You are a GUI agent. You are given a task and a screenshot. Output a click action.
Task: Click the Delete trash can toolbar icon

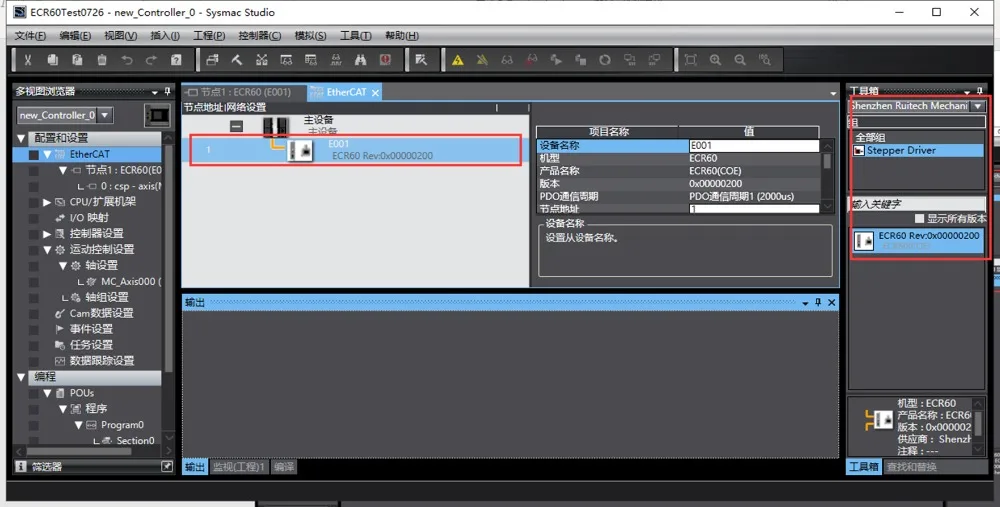[102, 60]
